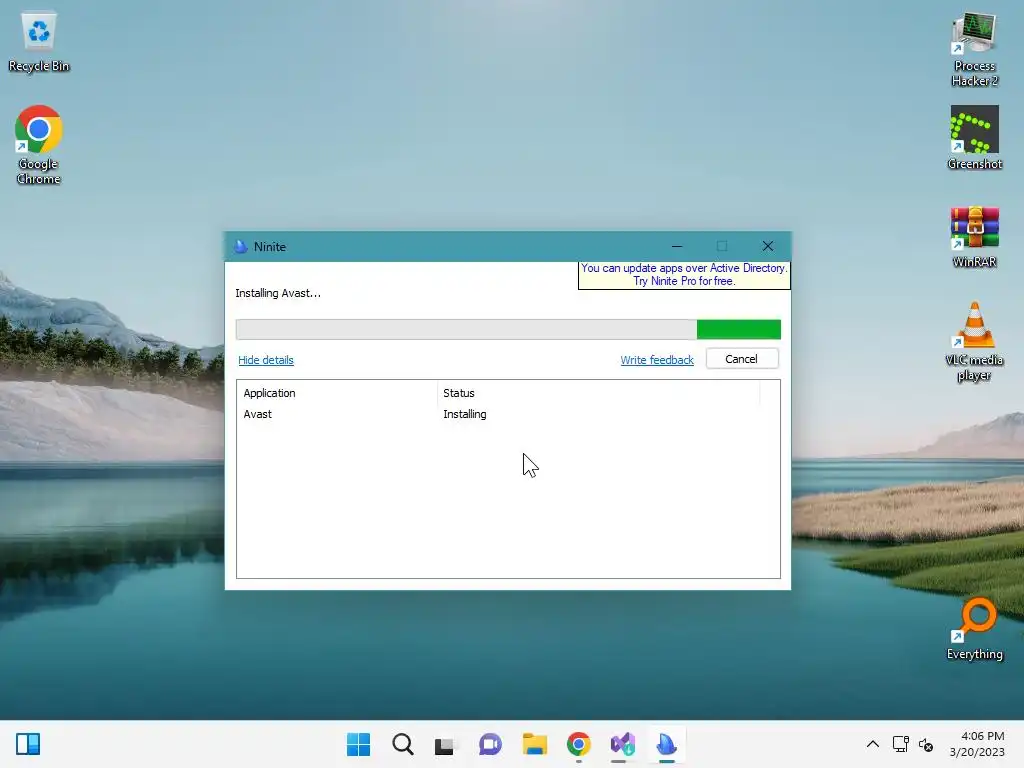Screen dimensions: 1024x768
Task: Switch to Chrome in the taskbar
Action: pos(579,744)
